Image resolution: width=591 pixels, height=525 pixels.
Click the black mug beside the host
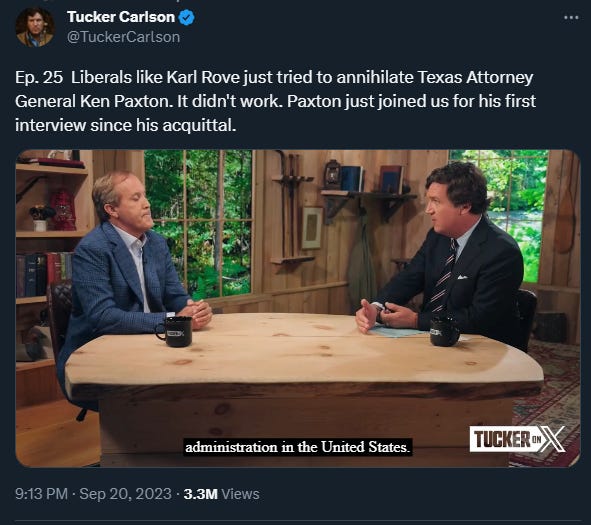click(445, 331)
